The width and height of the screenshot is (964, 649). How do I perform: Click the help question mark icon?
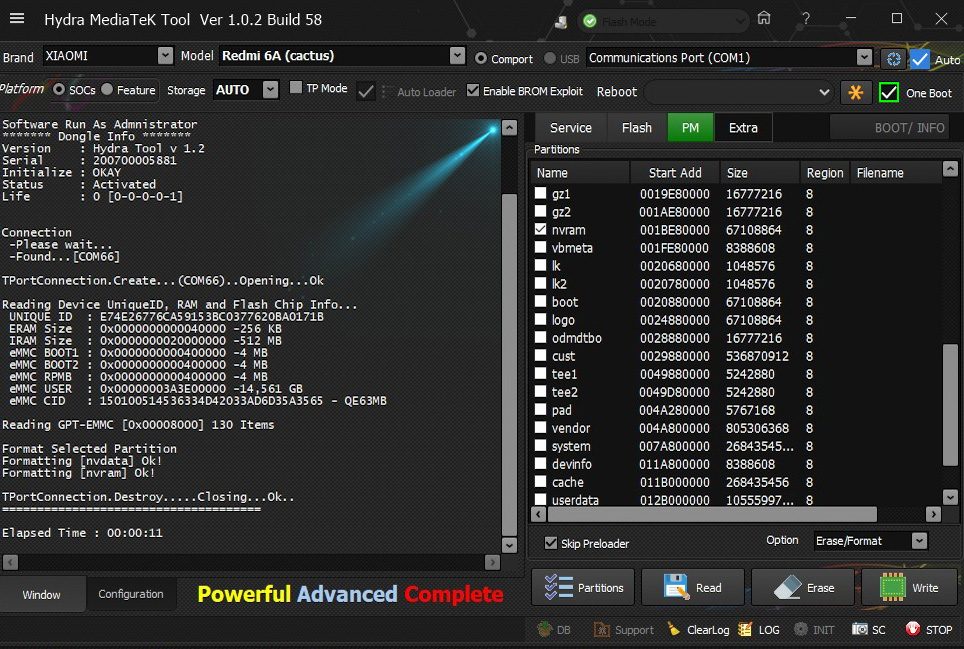[806, 18]
